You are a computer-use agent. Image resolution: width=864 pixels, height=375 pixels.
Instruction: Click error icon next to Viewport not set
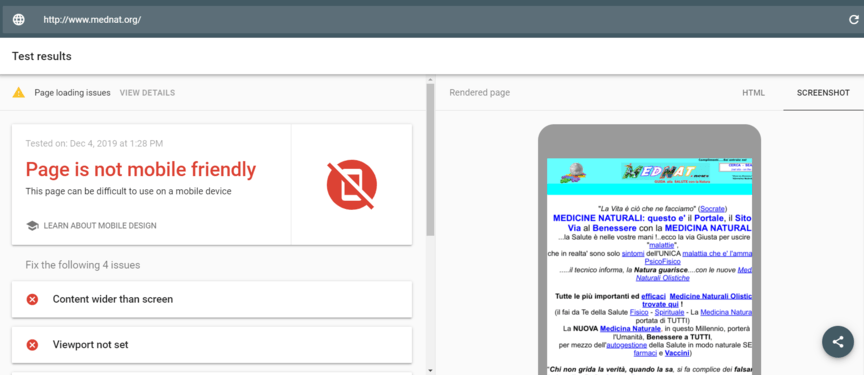click(33, 345)
